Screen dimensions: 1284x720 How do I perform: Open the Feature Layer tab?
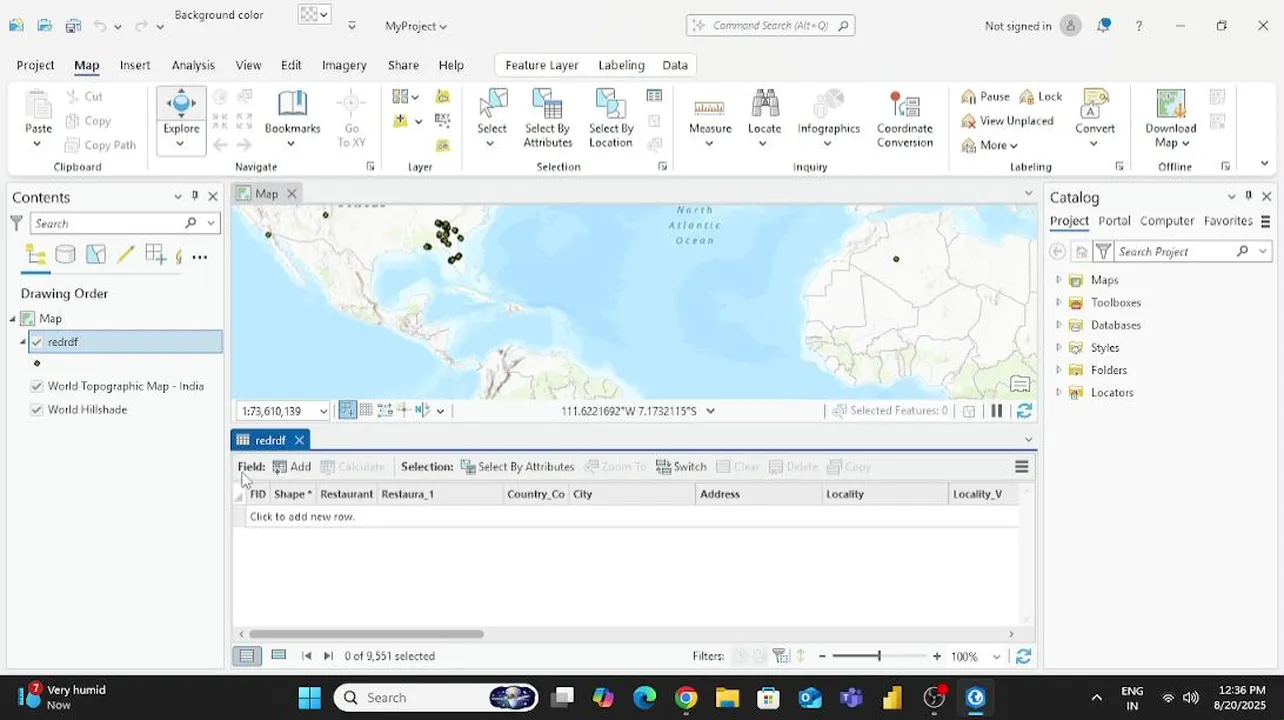(542, 65)
